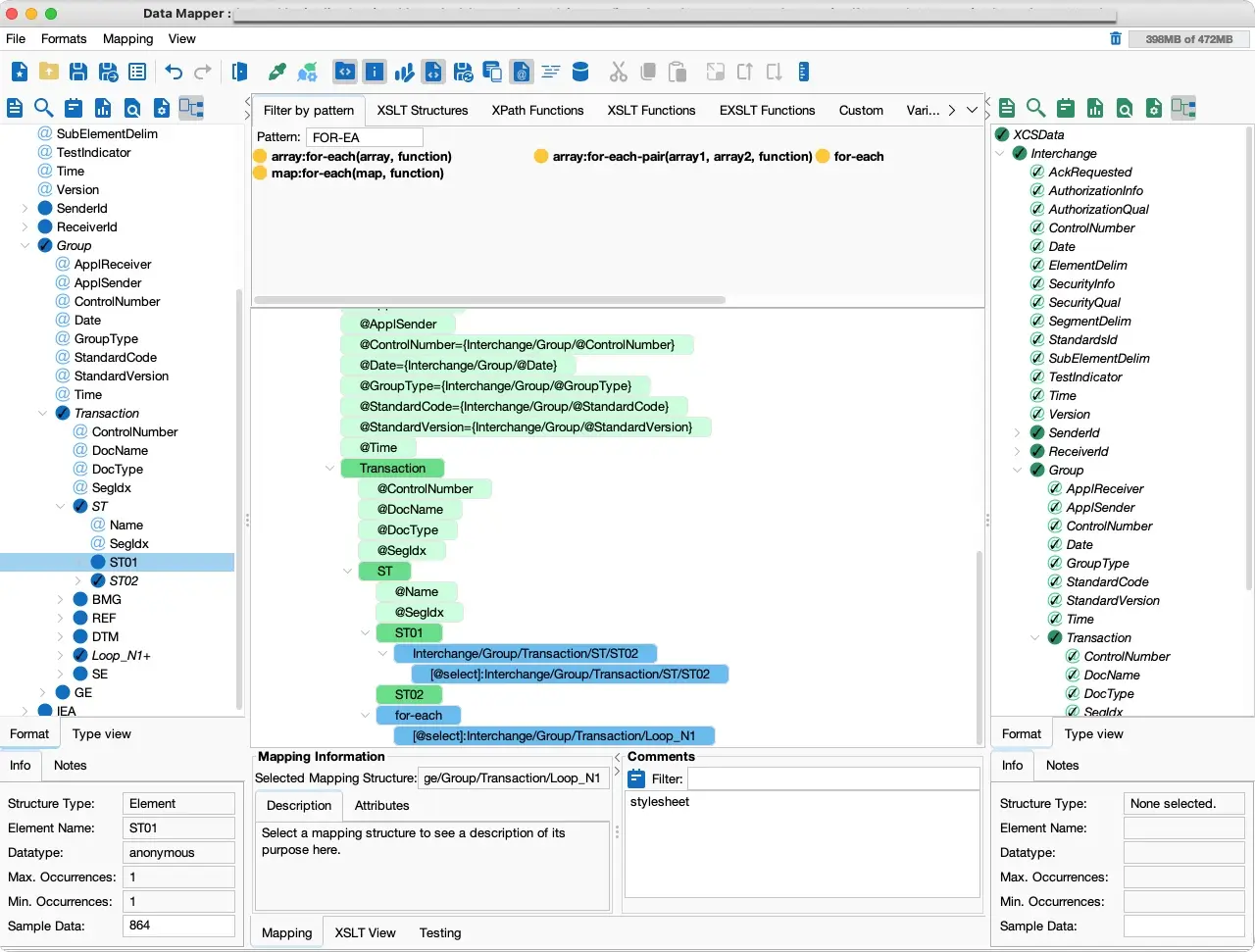
Task: Click the open folder icon in toolbar
Action: pos(49,72)
